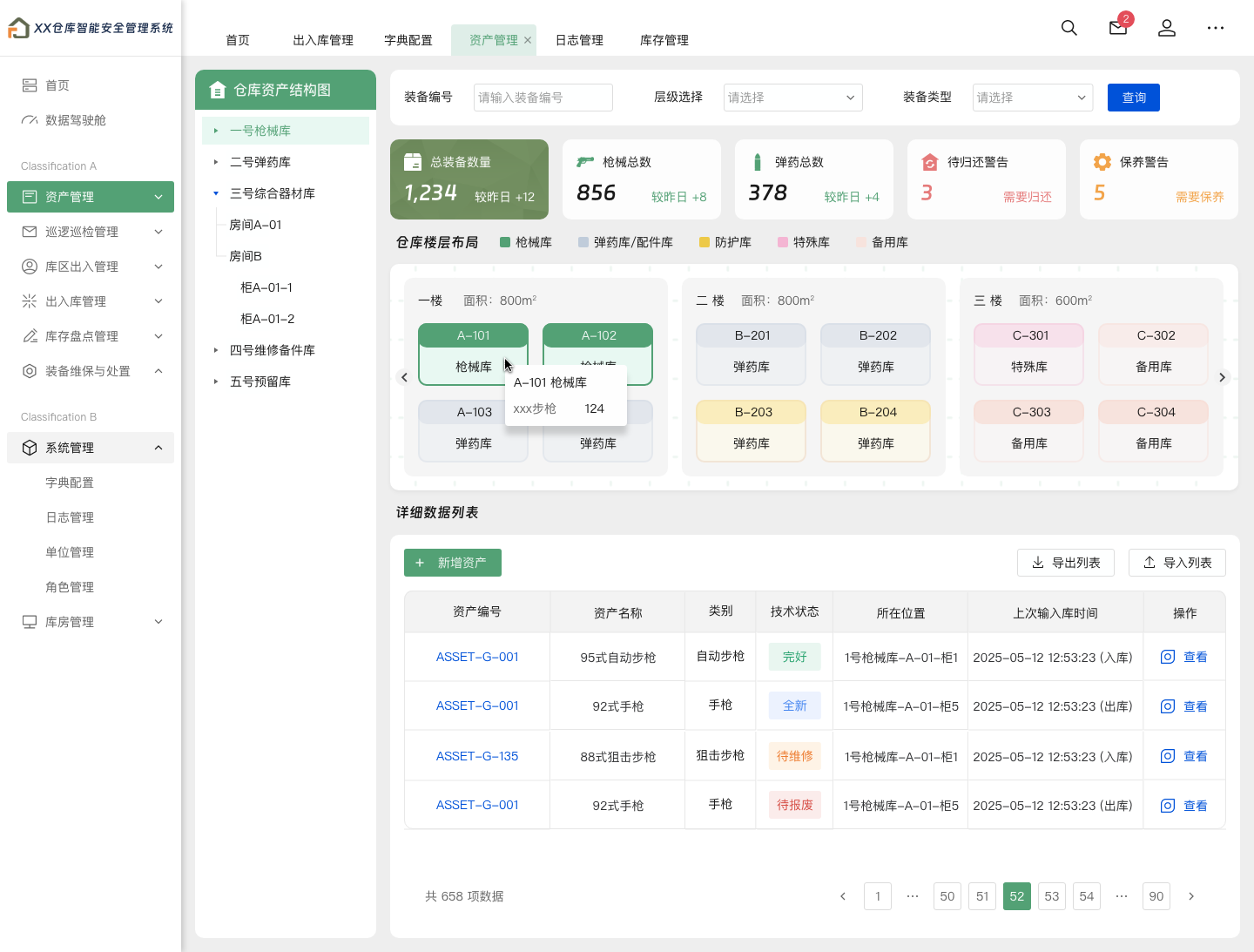The image size is (1254, 952).
Task: Select room card B-201 弹药库
Action: [752, 354]
